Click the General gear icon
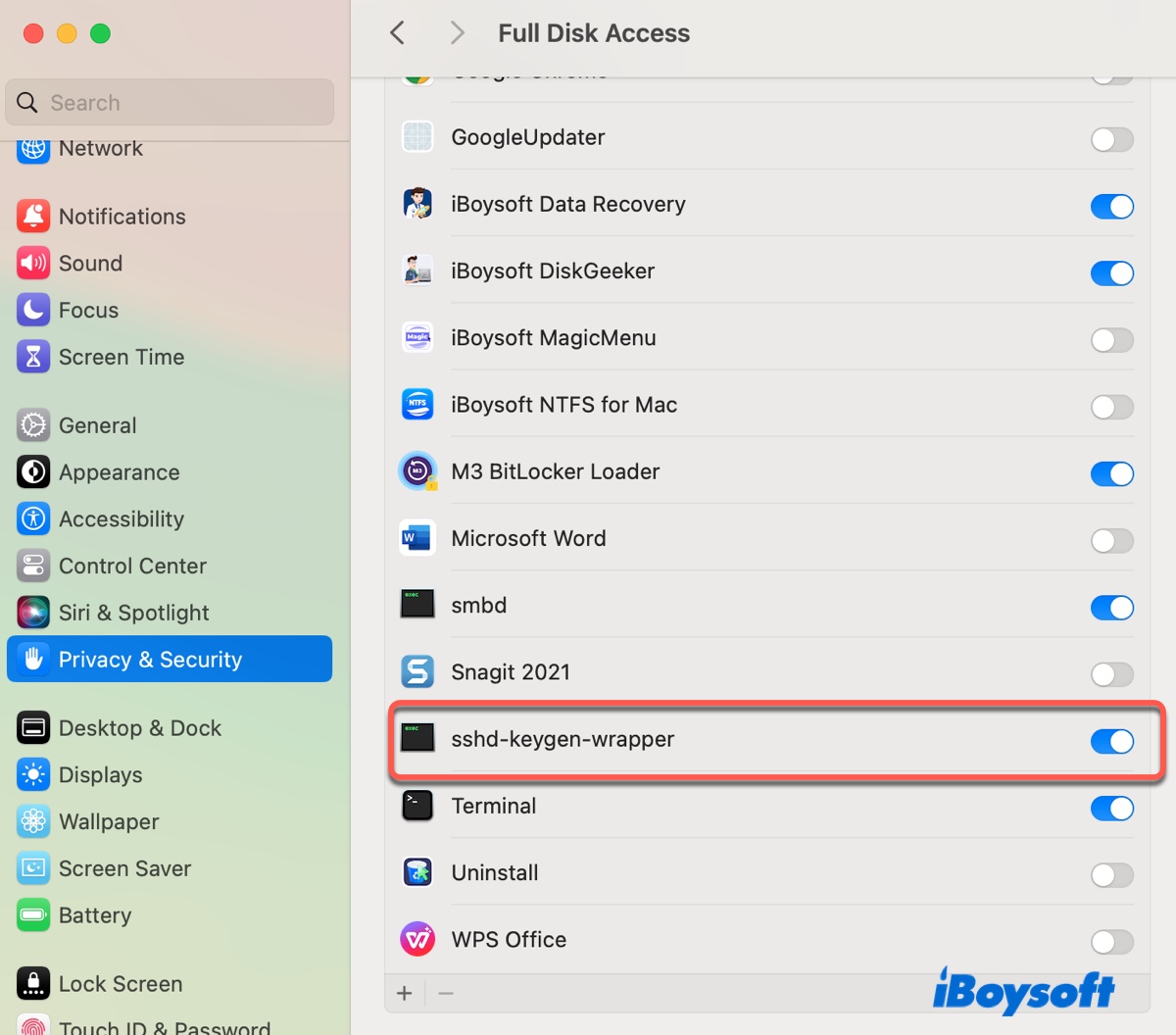The width and height of the screenshot is (1176, 1035). (33, 425)
